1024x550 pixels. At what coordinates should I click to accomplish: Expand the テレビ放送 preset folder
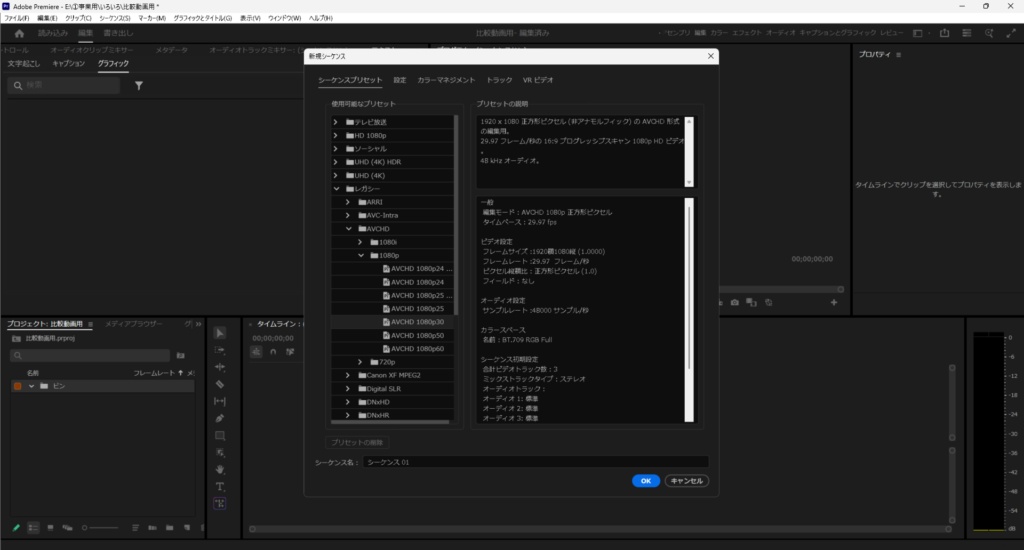[x=336, y=122]
